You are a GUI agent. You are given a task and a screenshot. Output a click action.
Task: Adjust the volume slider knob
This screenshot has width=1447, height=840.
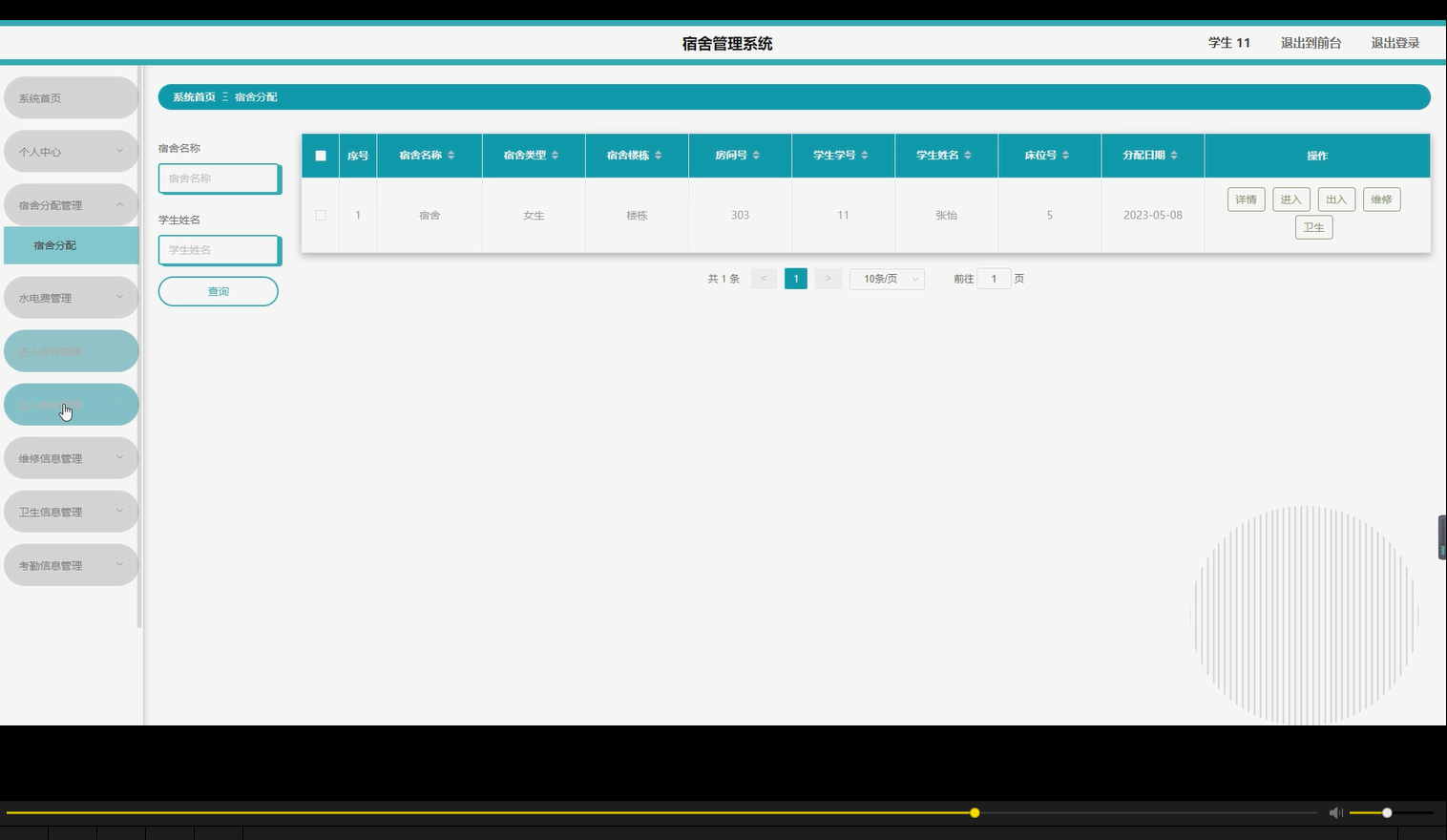(x=1387, y=813)
